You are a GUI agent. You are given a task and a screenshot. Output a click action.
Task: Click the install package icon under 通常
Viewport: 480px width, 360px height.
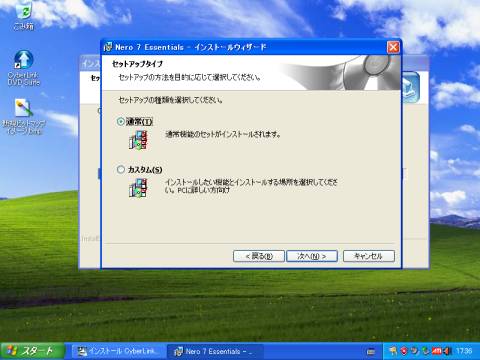click(138, 140)
